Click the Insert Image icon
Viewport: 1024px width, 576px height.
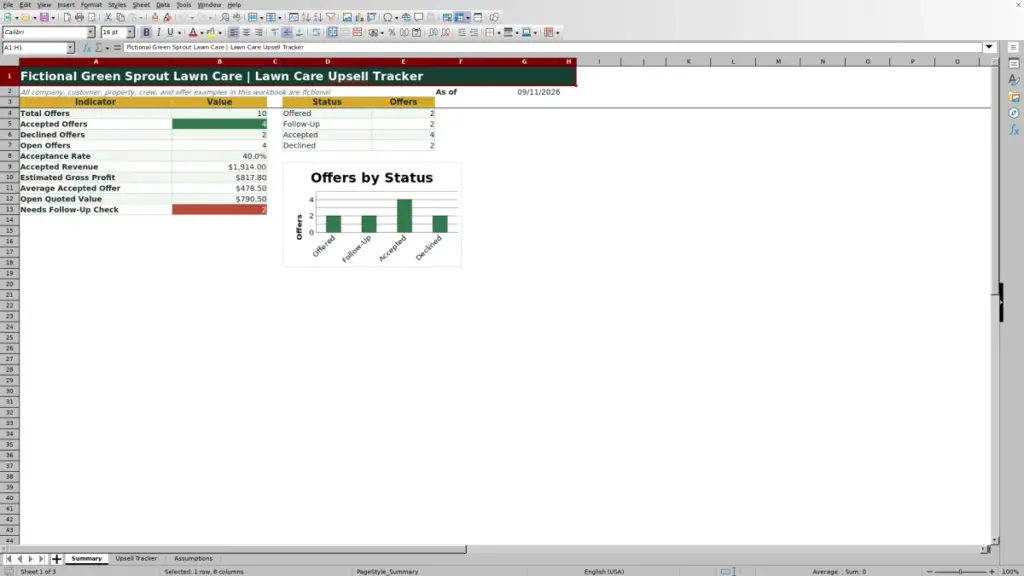(347, 18)
